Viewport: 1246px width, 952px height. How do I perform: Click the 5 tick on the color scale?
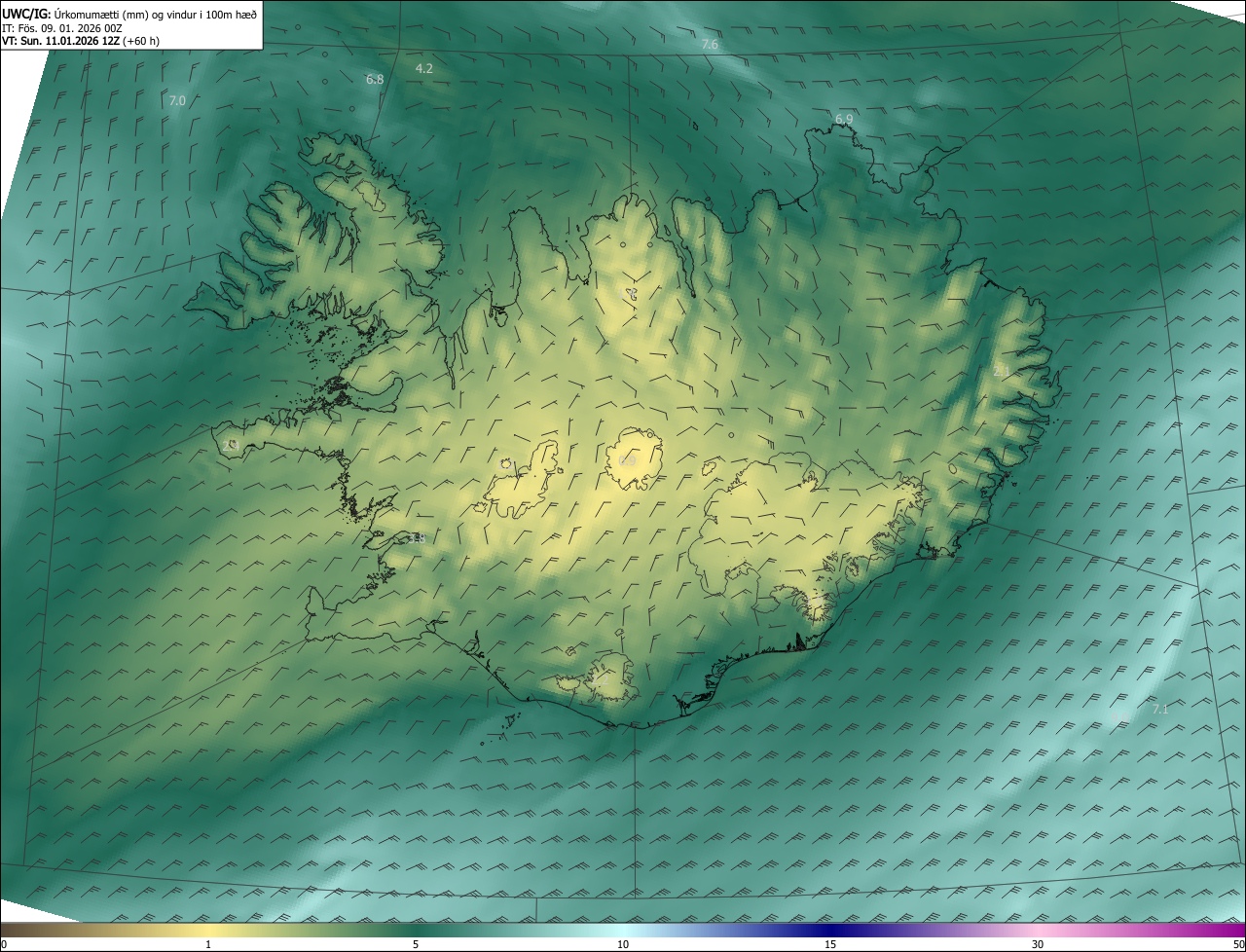(416, 944)
